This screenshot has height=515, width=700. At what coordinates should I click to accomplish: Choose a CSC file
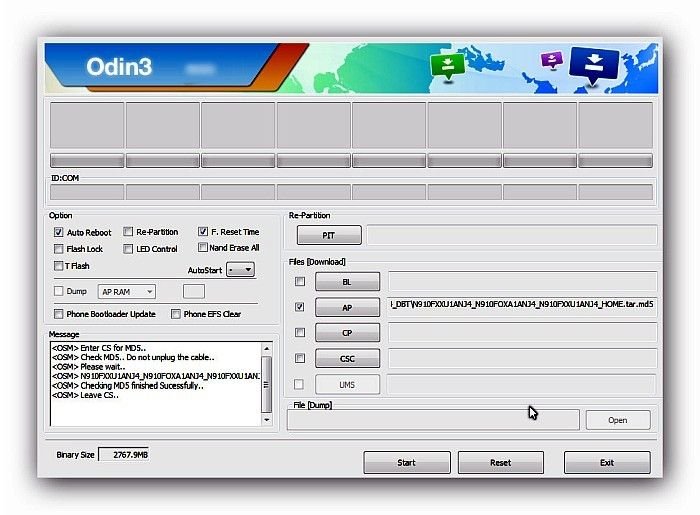[x=347, y=358]
